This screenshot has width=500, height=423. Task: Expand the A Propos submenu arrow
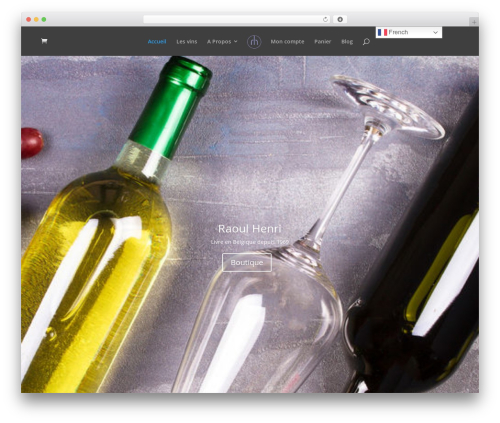[x=236, y=41]
